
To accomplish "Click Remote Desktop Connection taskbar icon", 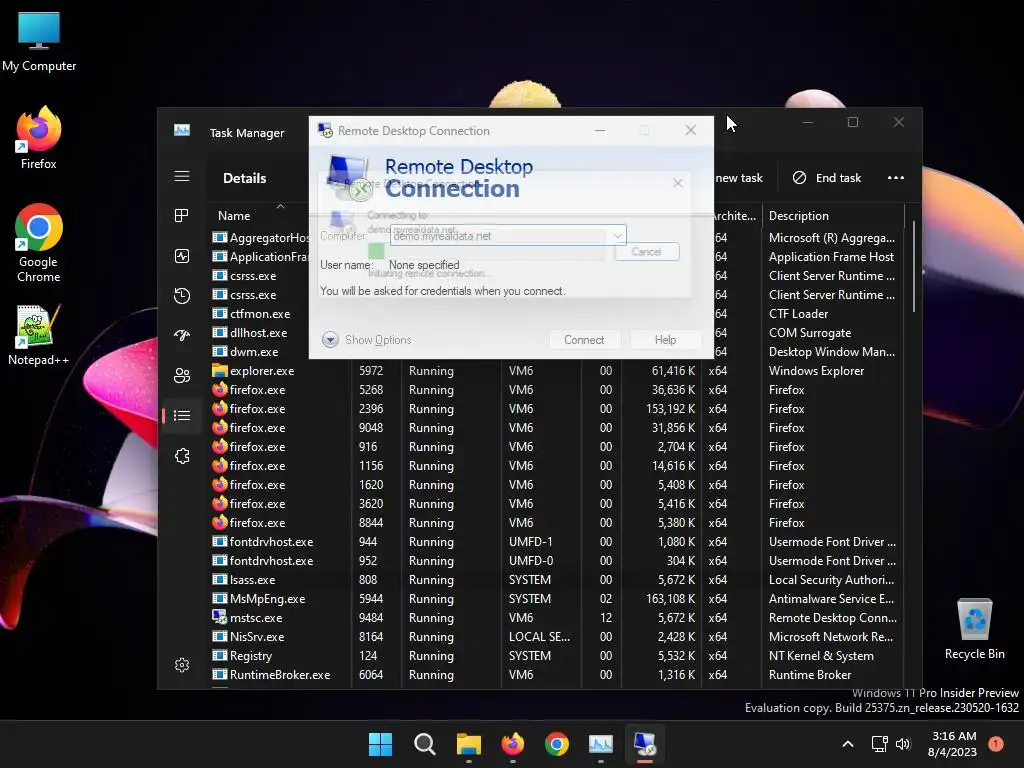I will (x=645, y=744).
